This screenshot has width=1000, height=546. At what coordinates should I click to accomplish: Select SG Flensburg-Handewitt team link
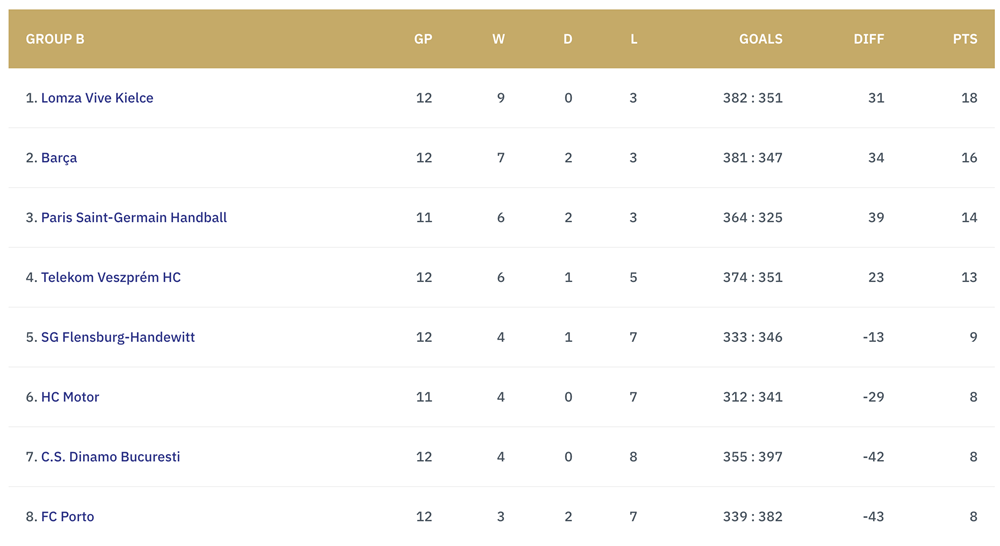click(118, 337)
